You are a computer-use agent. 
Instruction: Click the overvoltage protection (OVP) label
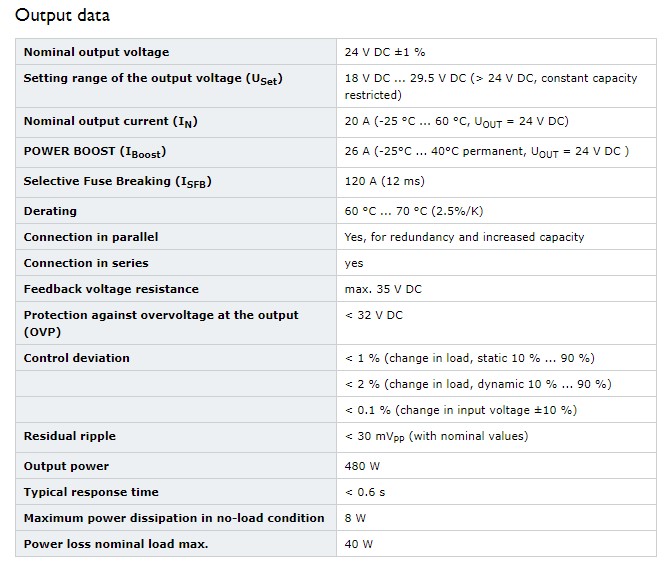click(x=161, y=323)
